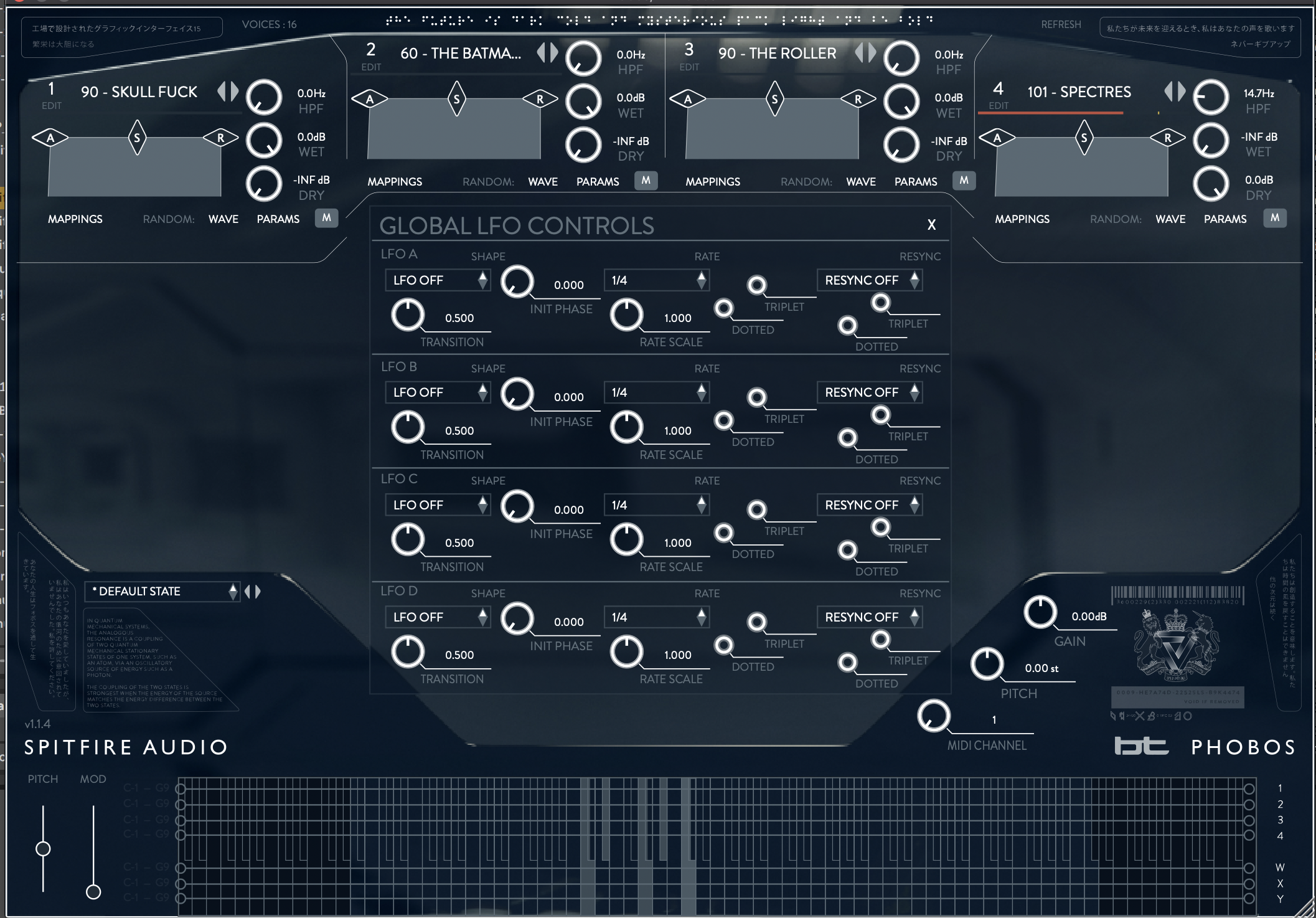Open the LFO B shape dropdown
Viewport: 1316px width, 918px height.
click(x=438, y=392)
